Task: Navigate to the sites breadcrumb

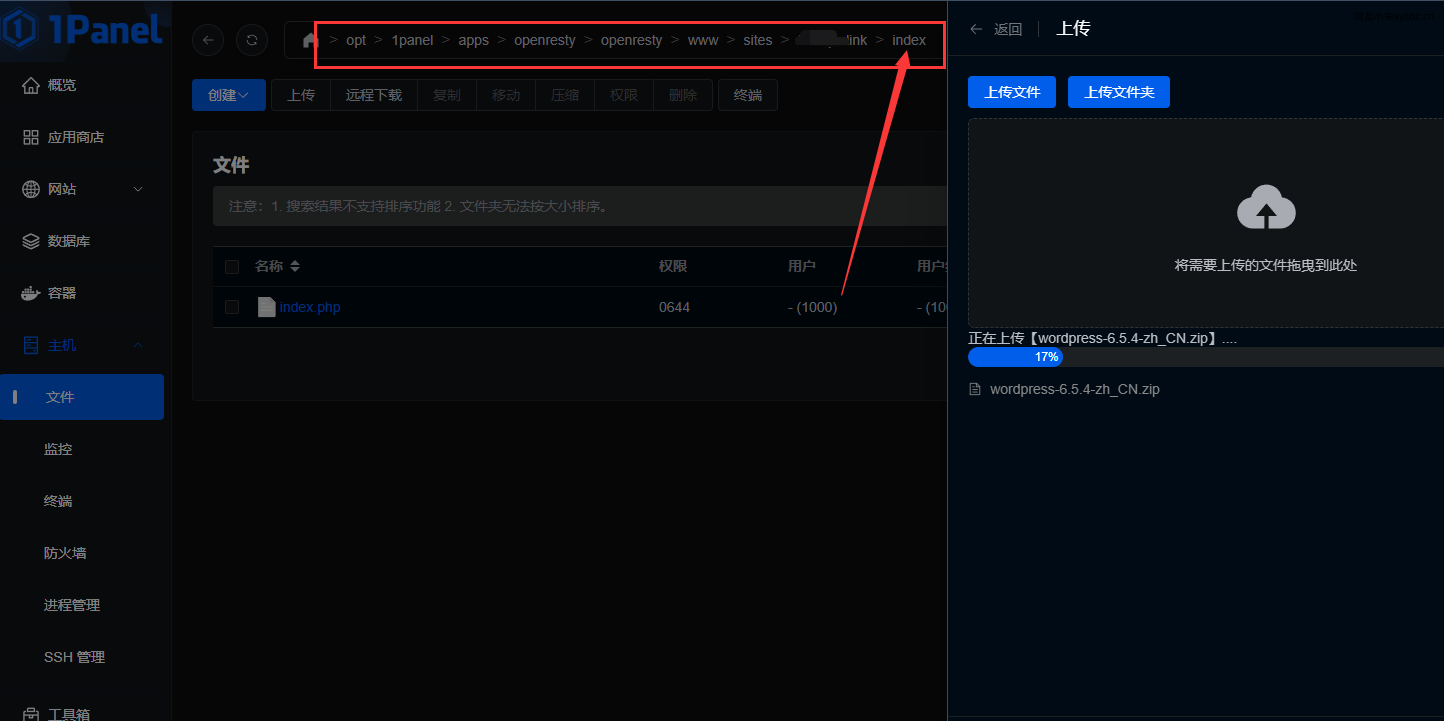Action: pyautogui.click(x=758, y=40)
